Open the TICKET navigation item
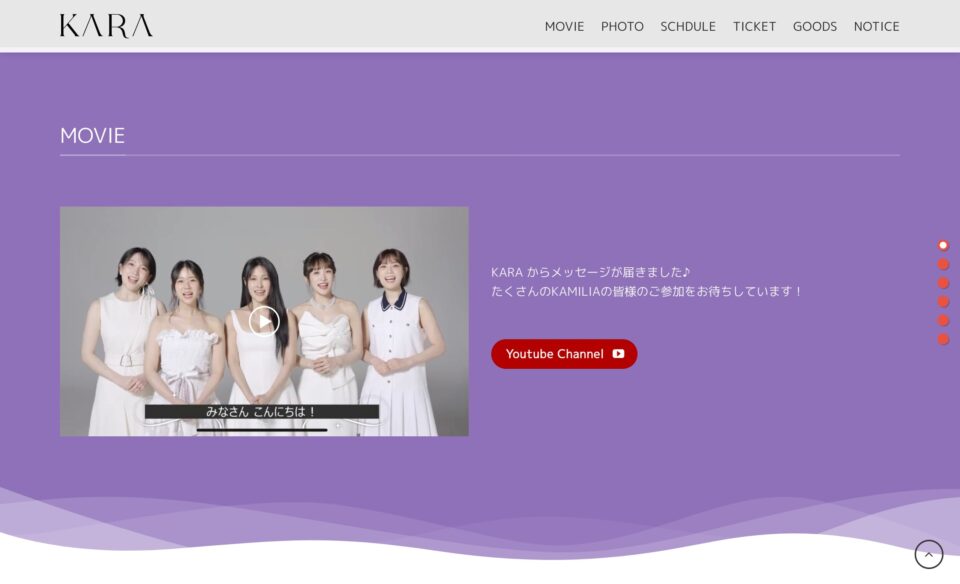 (754, 26)
